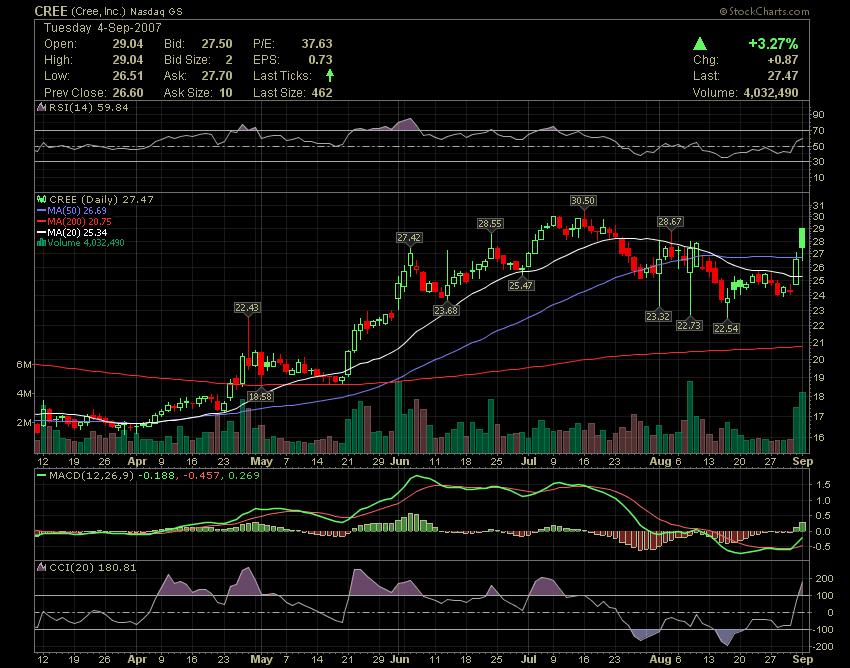Click the Volume: label in the header
The image size is (850, 668).
715,93
